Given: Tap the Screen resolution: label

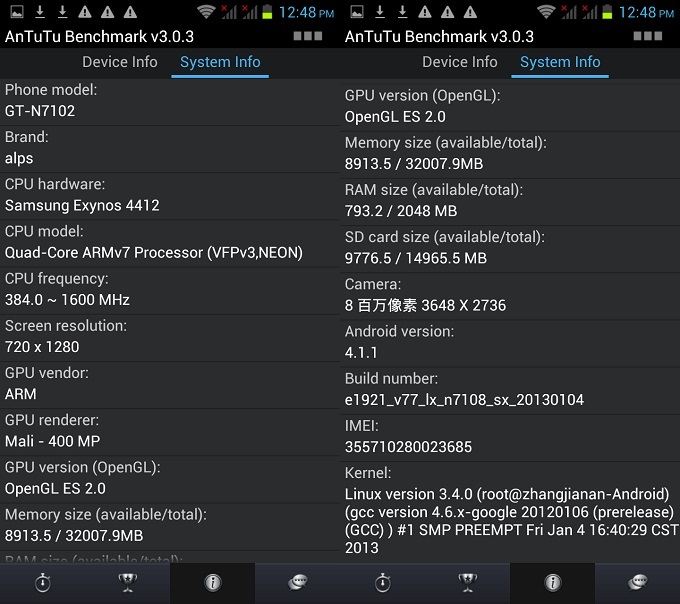Looking at the screenshot, I should tap(65, 326).
